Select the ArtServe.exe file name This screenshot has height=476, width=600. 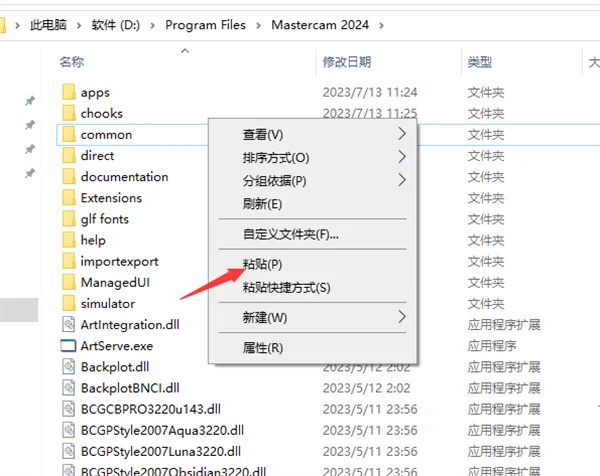tap(117, 346)
